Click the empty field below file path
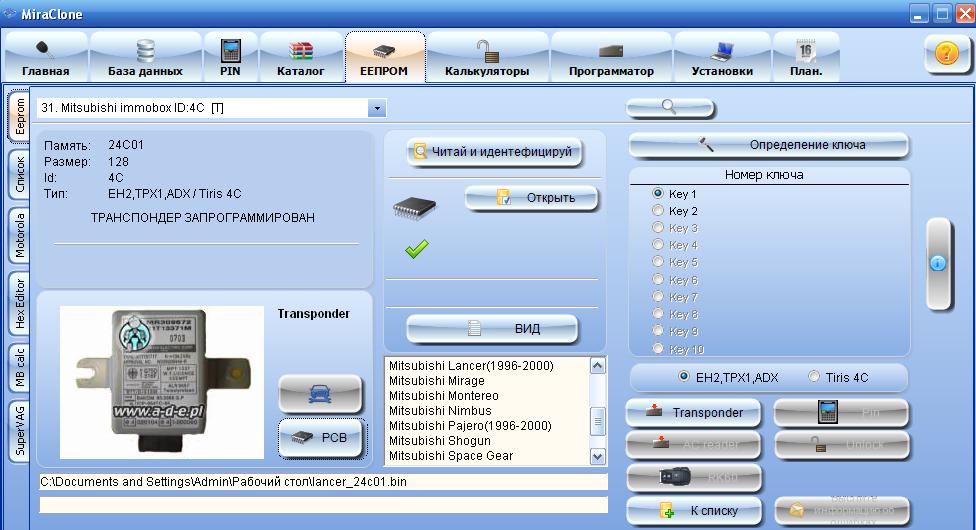 click(x=324, y=504)
